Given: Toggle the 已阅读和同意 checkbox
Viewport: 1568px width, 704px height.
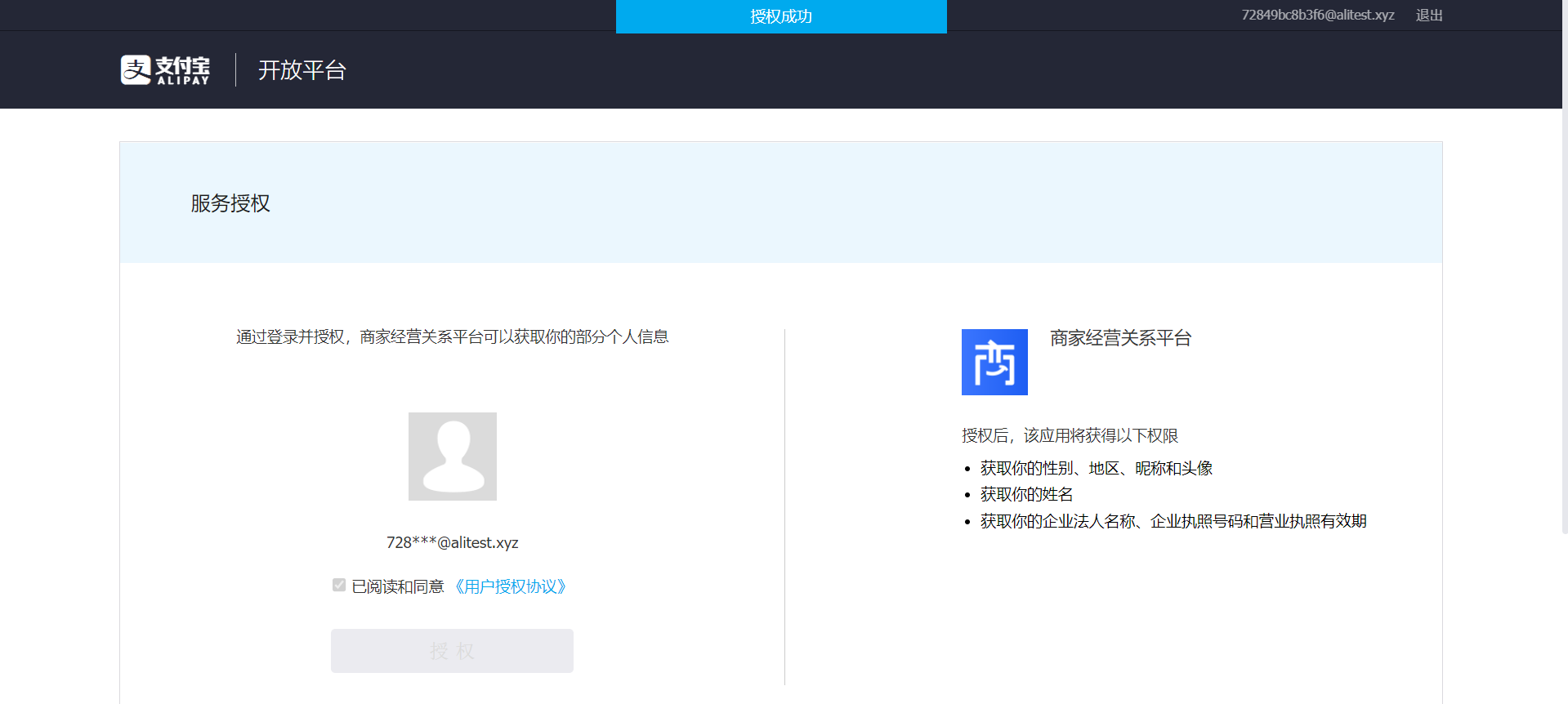Looking at the screenshot, I should (339, 585).
